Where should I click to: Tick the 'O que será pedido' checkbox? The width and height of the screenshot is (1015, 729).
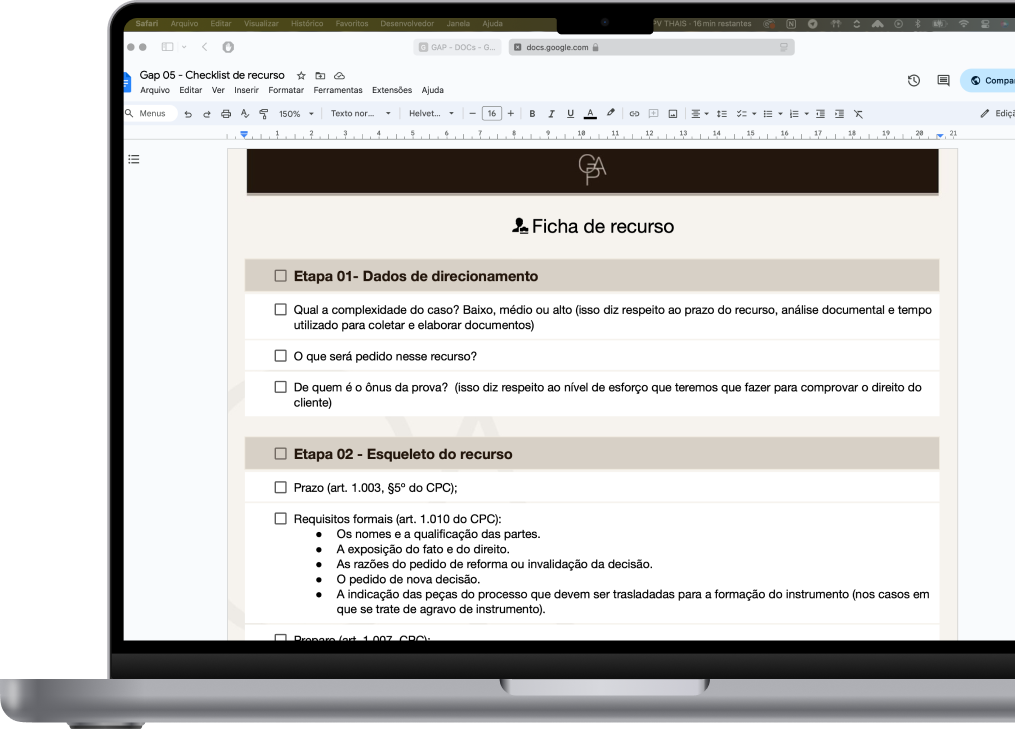coord(281,356)
